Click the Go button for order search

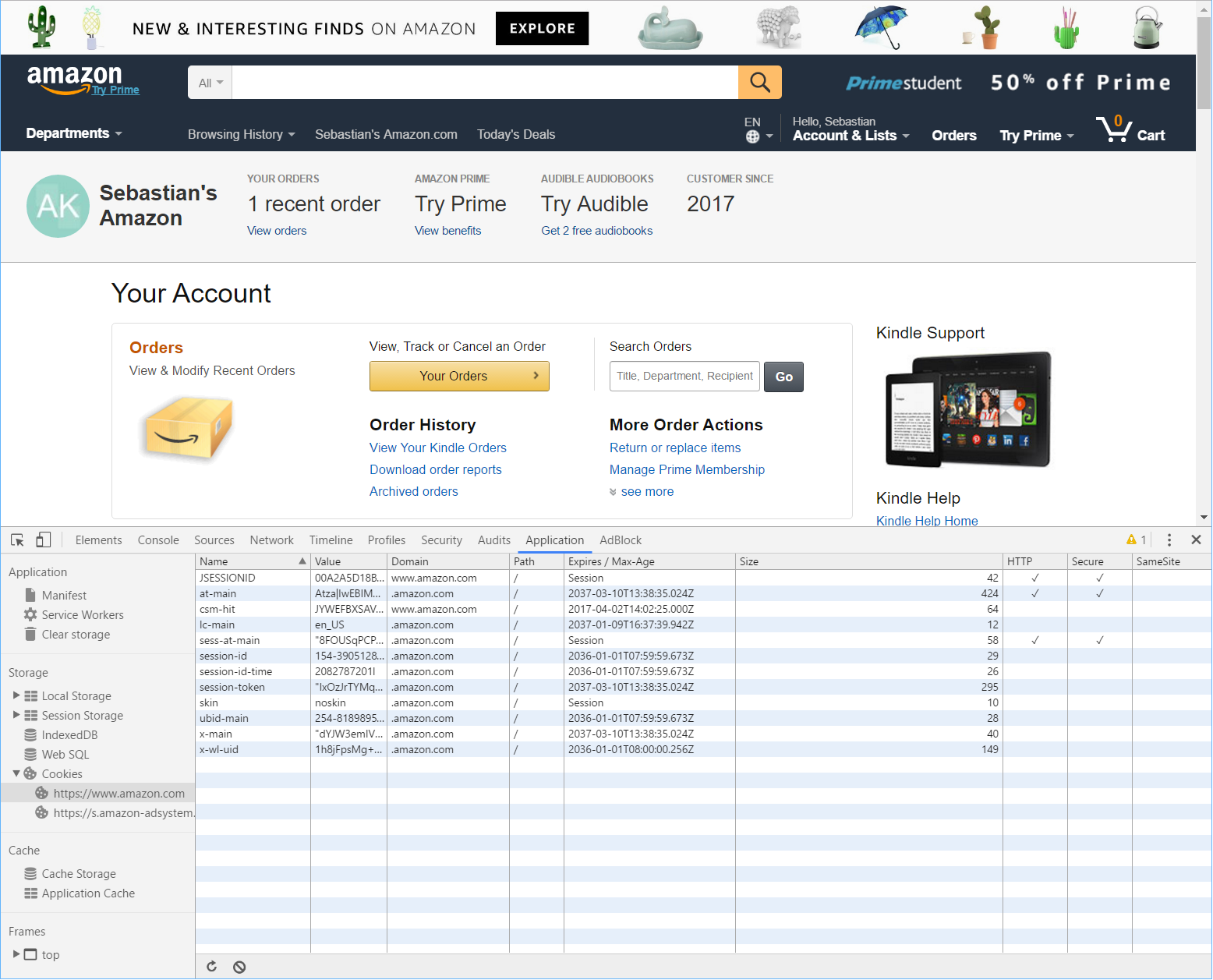783,377
